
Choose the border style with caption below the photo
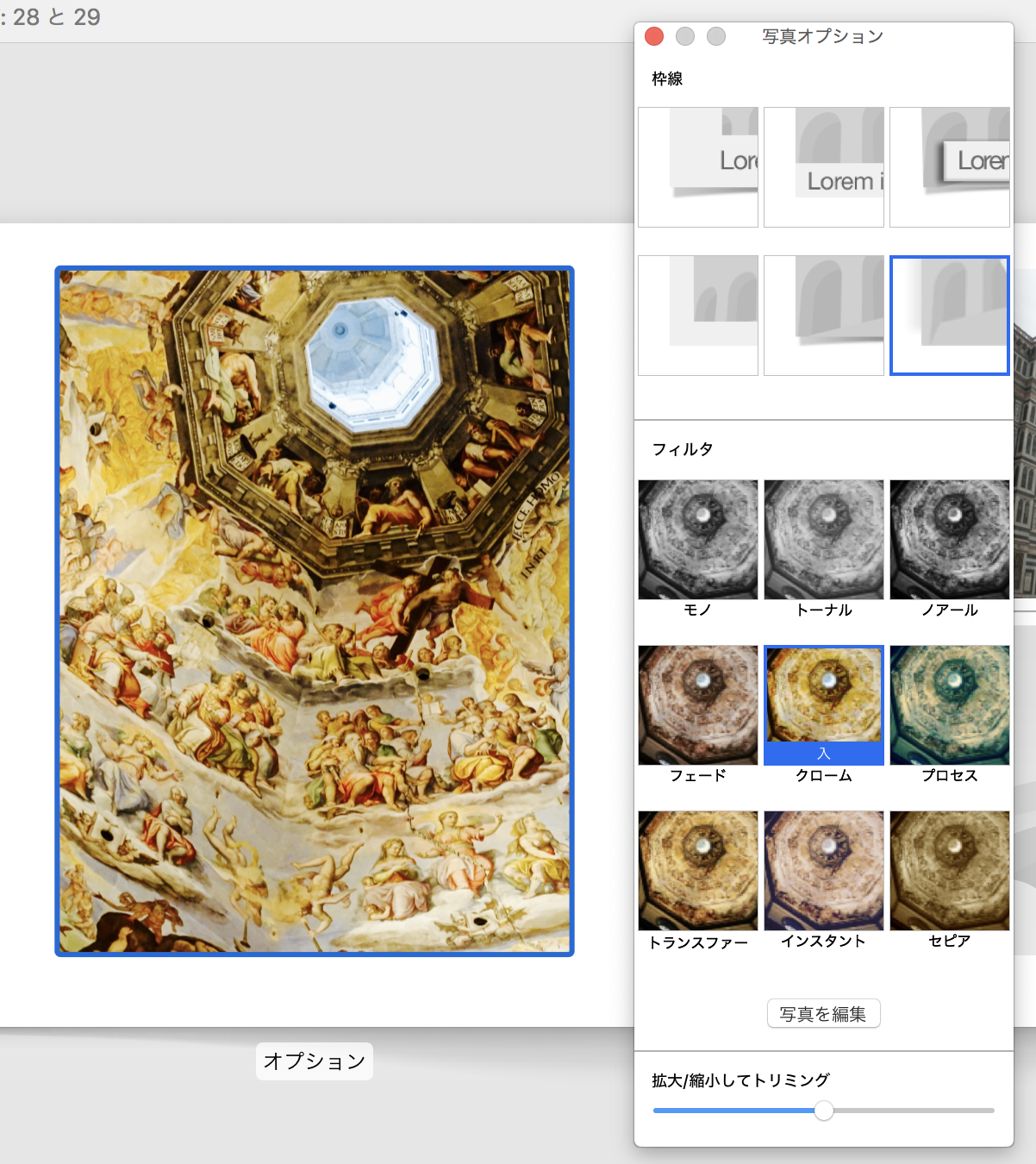coord(824,167)
